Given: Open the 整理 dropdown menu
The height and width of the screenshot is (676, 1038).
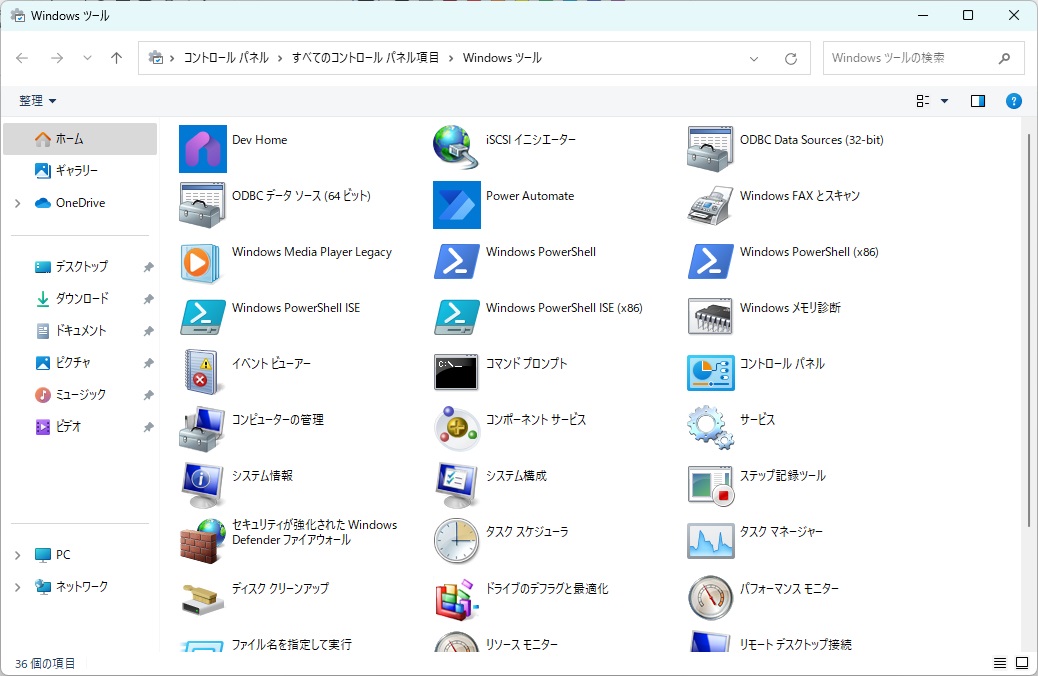Looking at the screenshot, I should [x=38, y=101].
